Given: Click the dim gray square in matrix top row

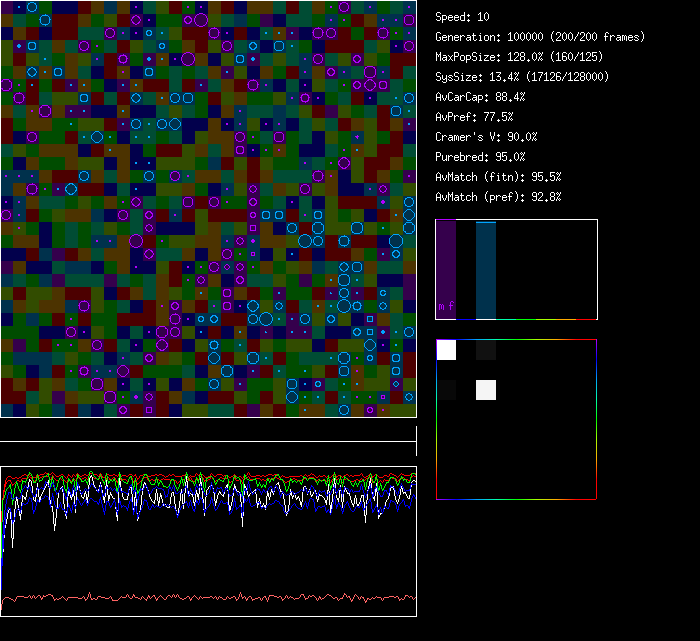Looking at the screenshot, I should 485,350.
